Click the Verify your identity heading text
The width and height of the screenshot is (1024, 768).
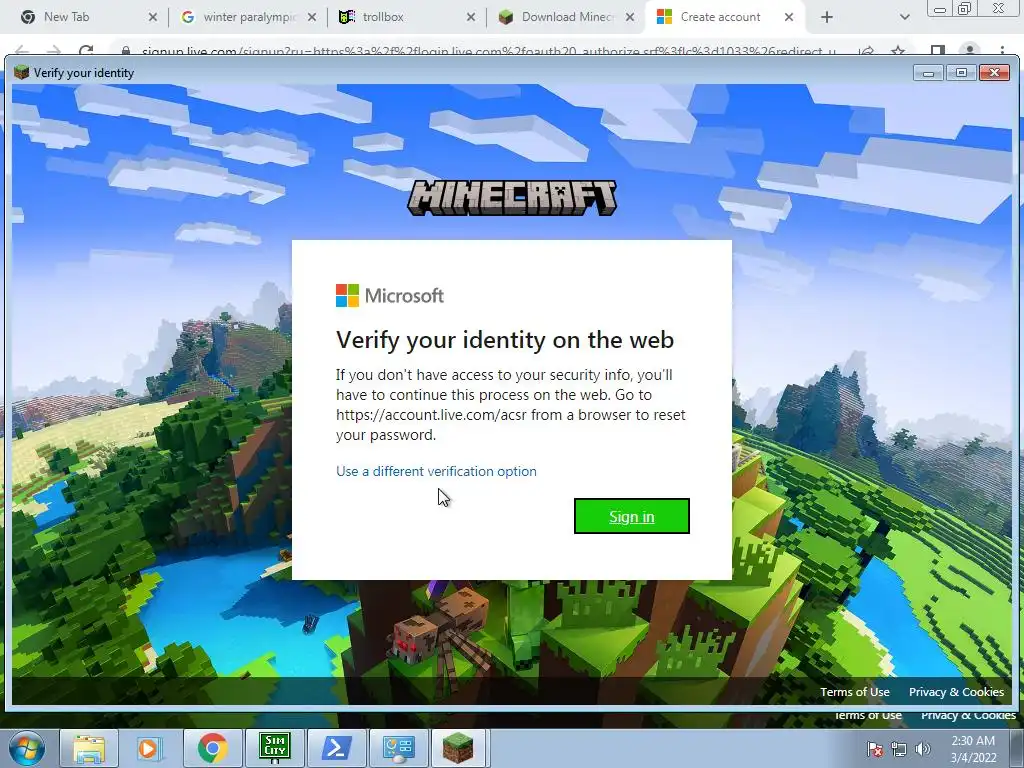[x=505, y=340]
